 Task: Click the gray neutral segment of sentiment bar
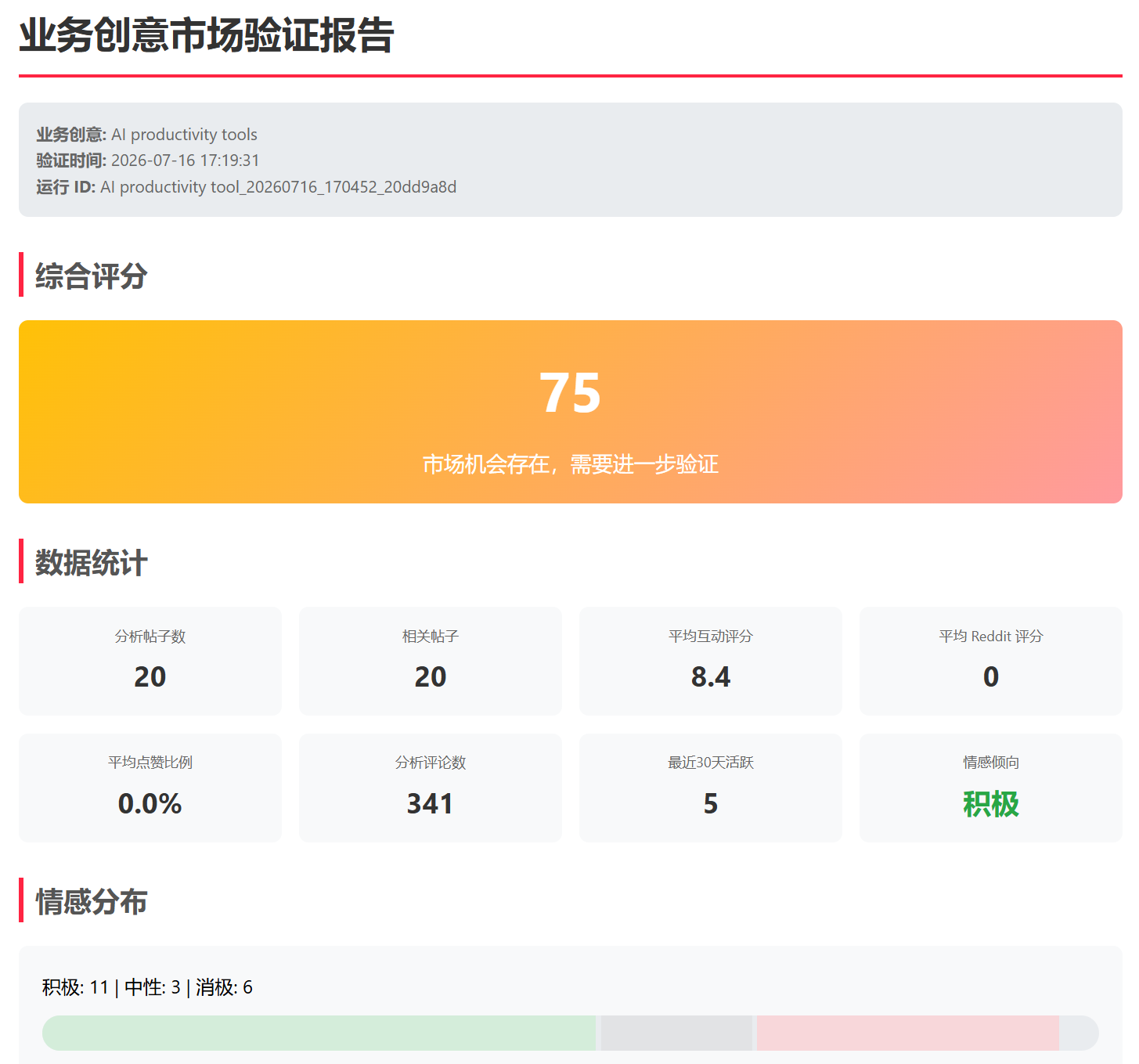tap(676, 1033)
